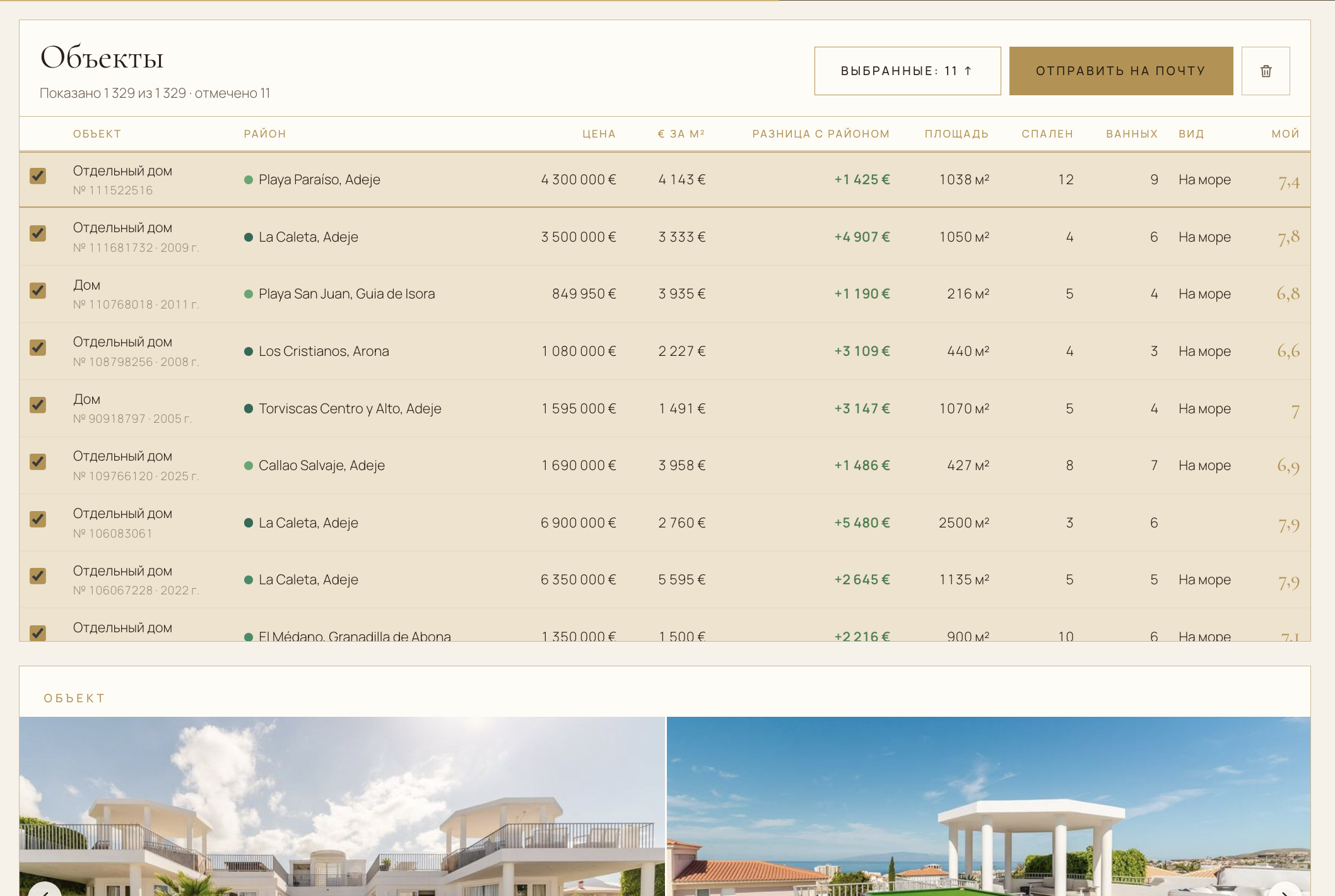
Task: Expand the Выбранные: 11 sort button
Action: point(907,71)
